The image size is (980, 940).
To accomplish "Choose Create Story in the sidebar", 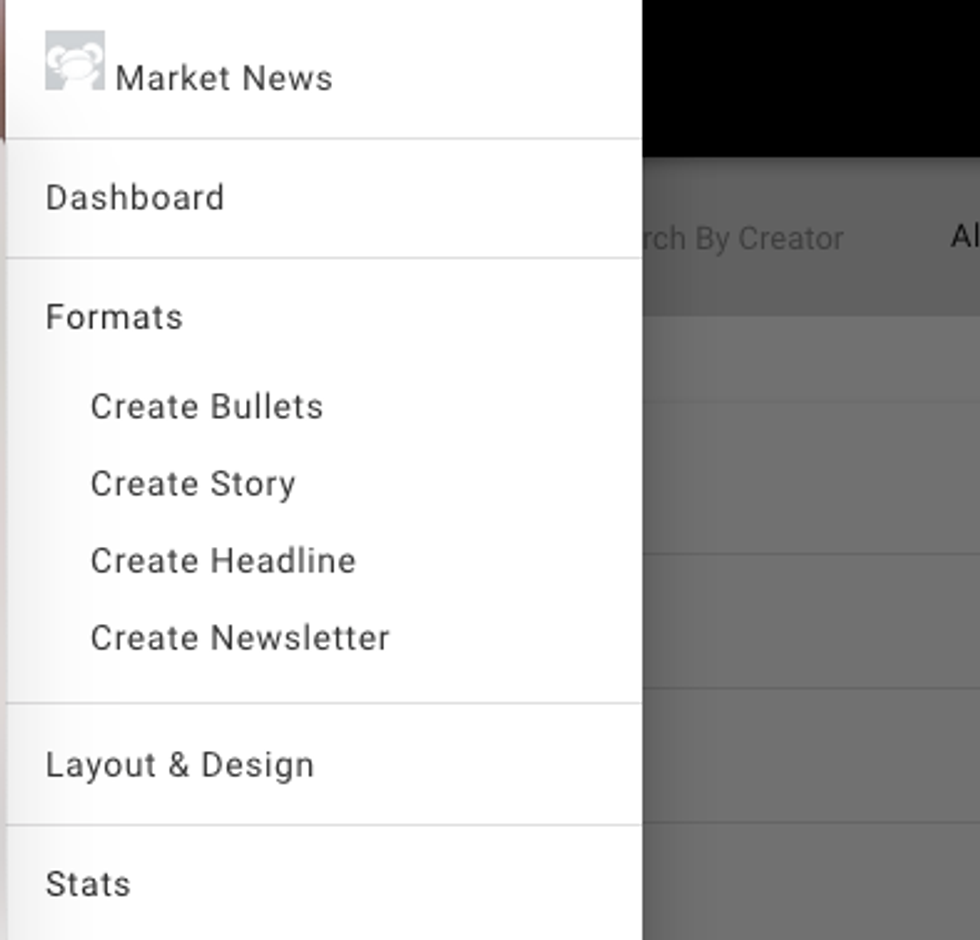I will pos(193,484).
